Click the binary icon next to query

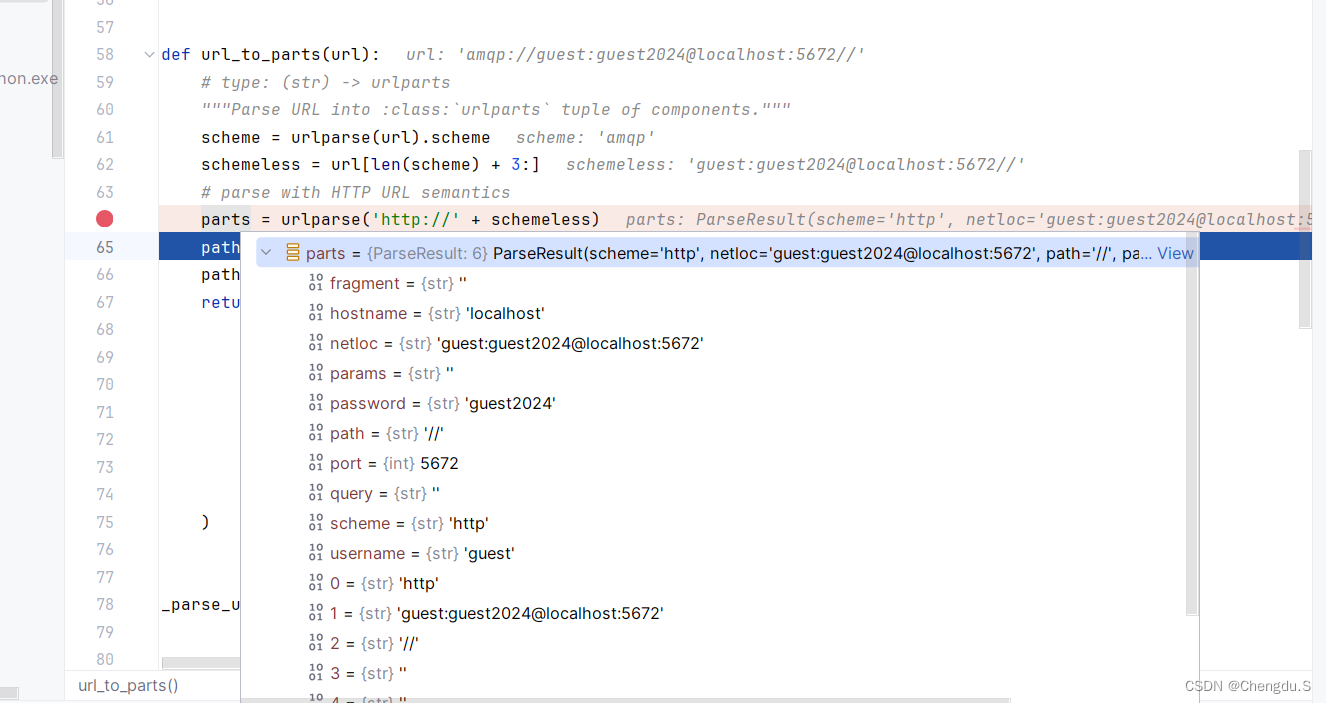316,493
